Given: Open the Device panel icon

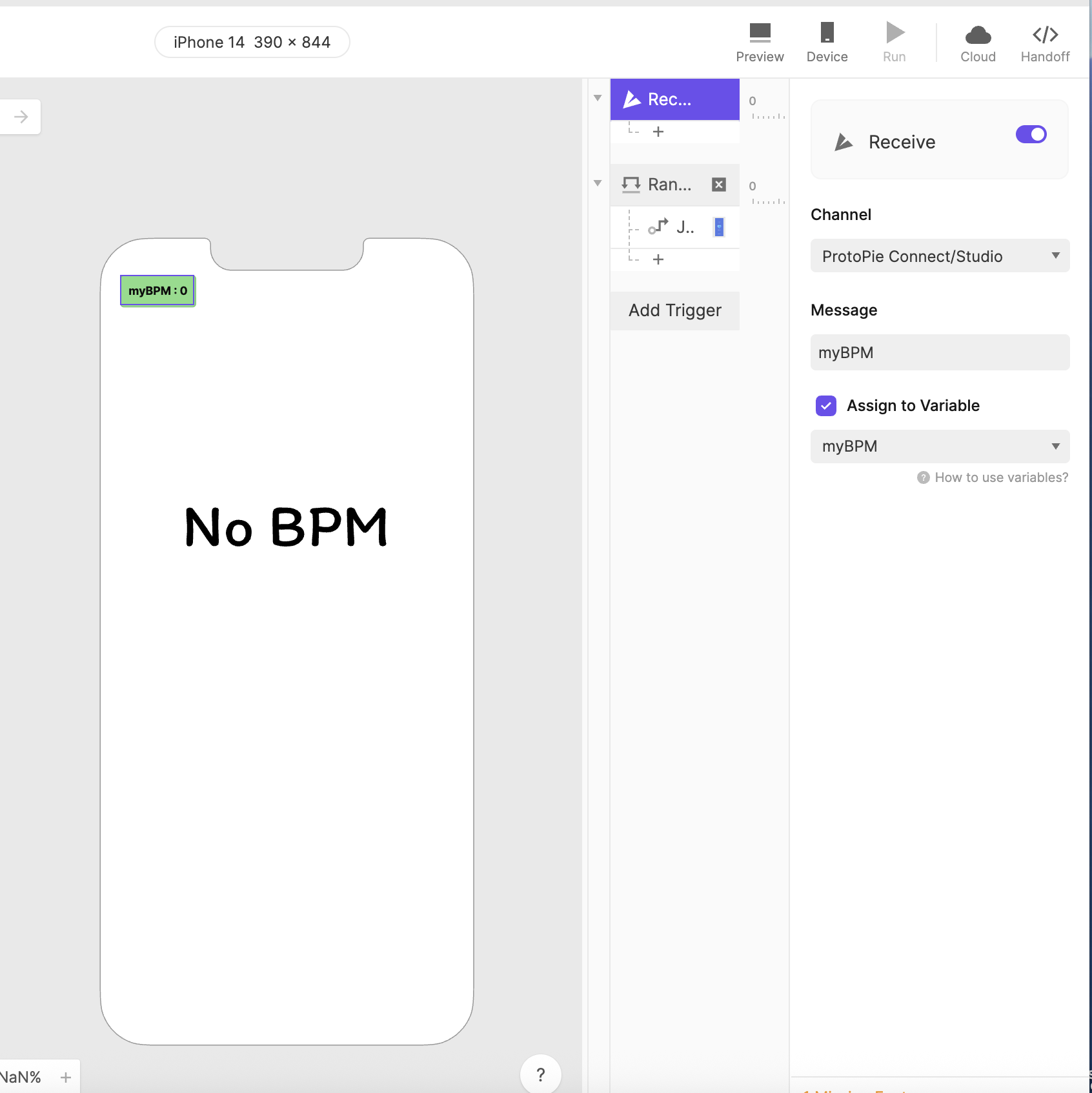Looking at the screenshot, I should tap(827, 32).
